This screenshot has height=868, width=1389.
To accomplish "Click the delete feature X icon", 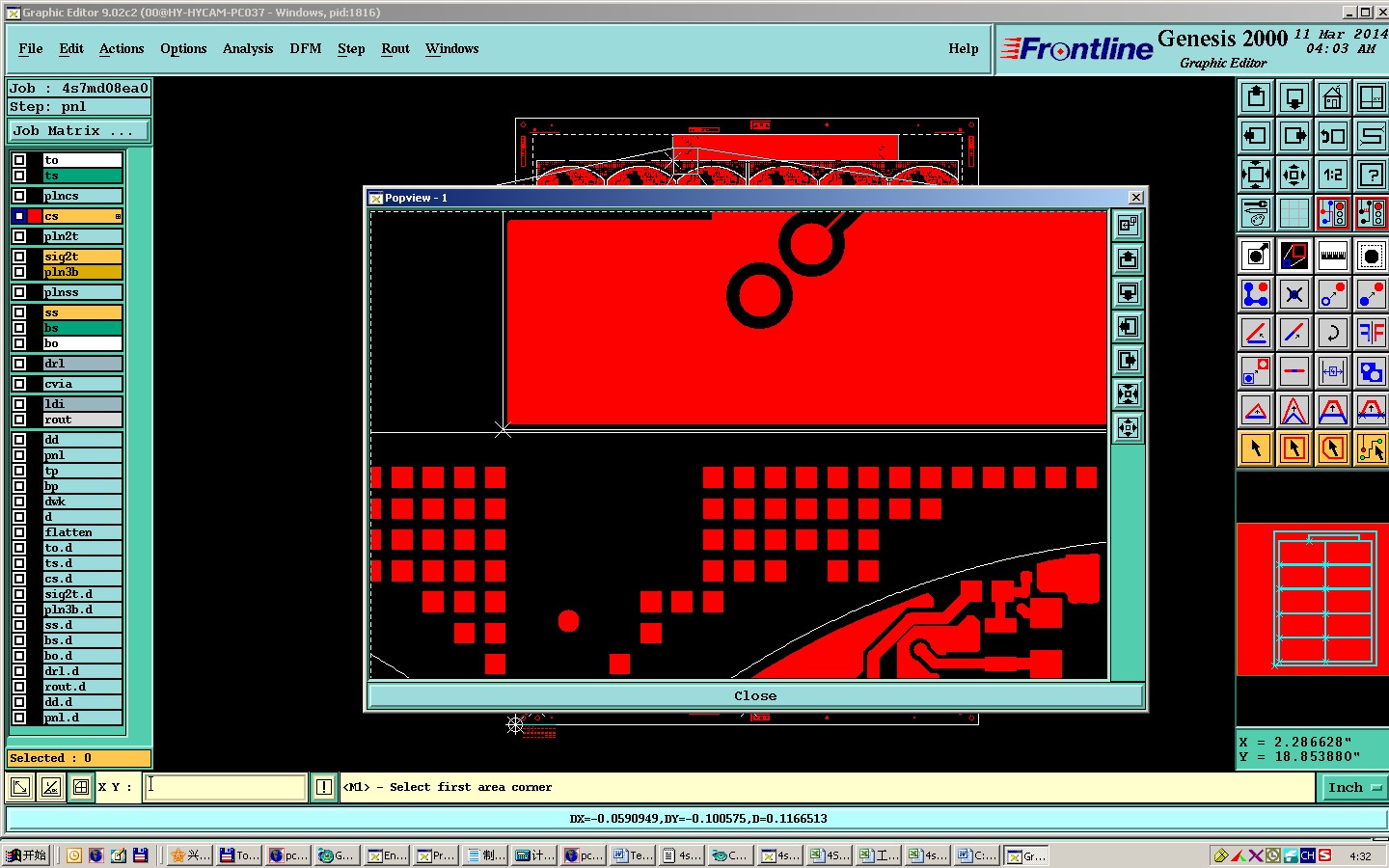I will coord(1294,294).
